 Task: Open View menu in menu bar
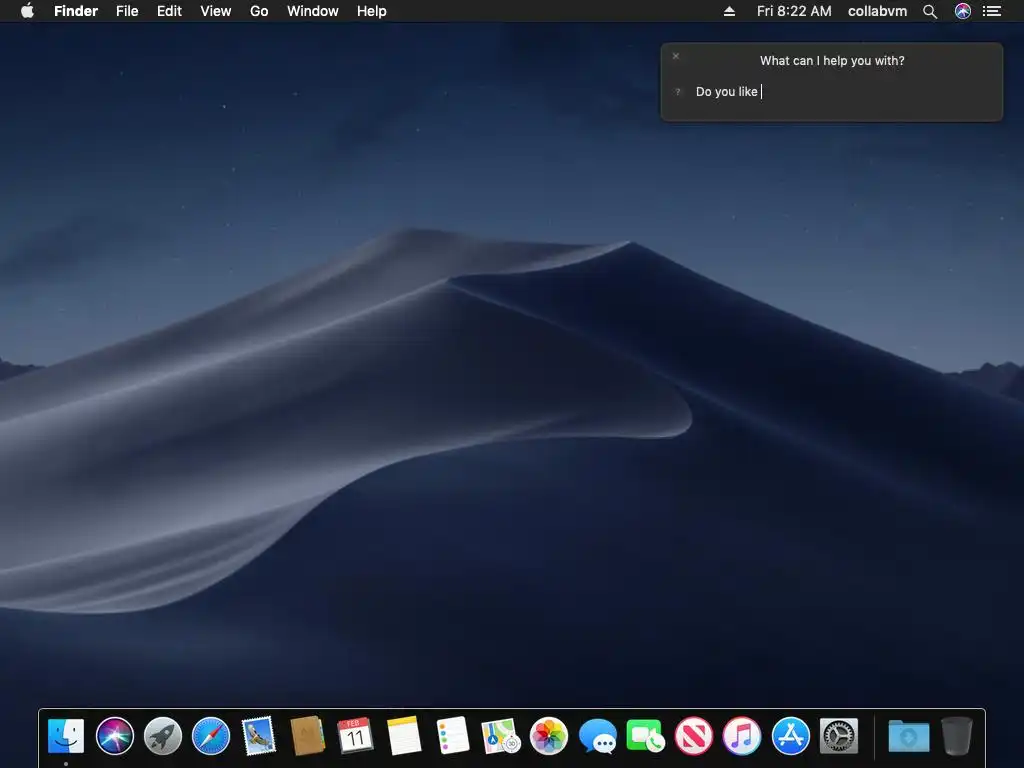tap(216, 11)
